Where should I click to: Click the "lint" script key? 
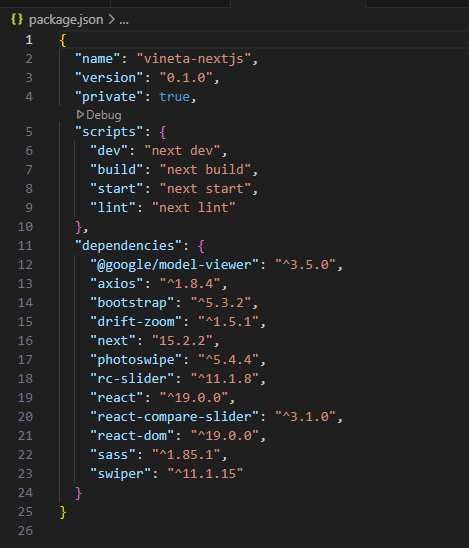click(113, 208)
